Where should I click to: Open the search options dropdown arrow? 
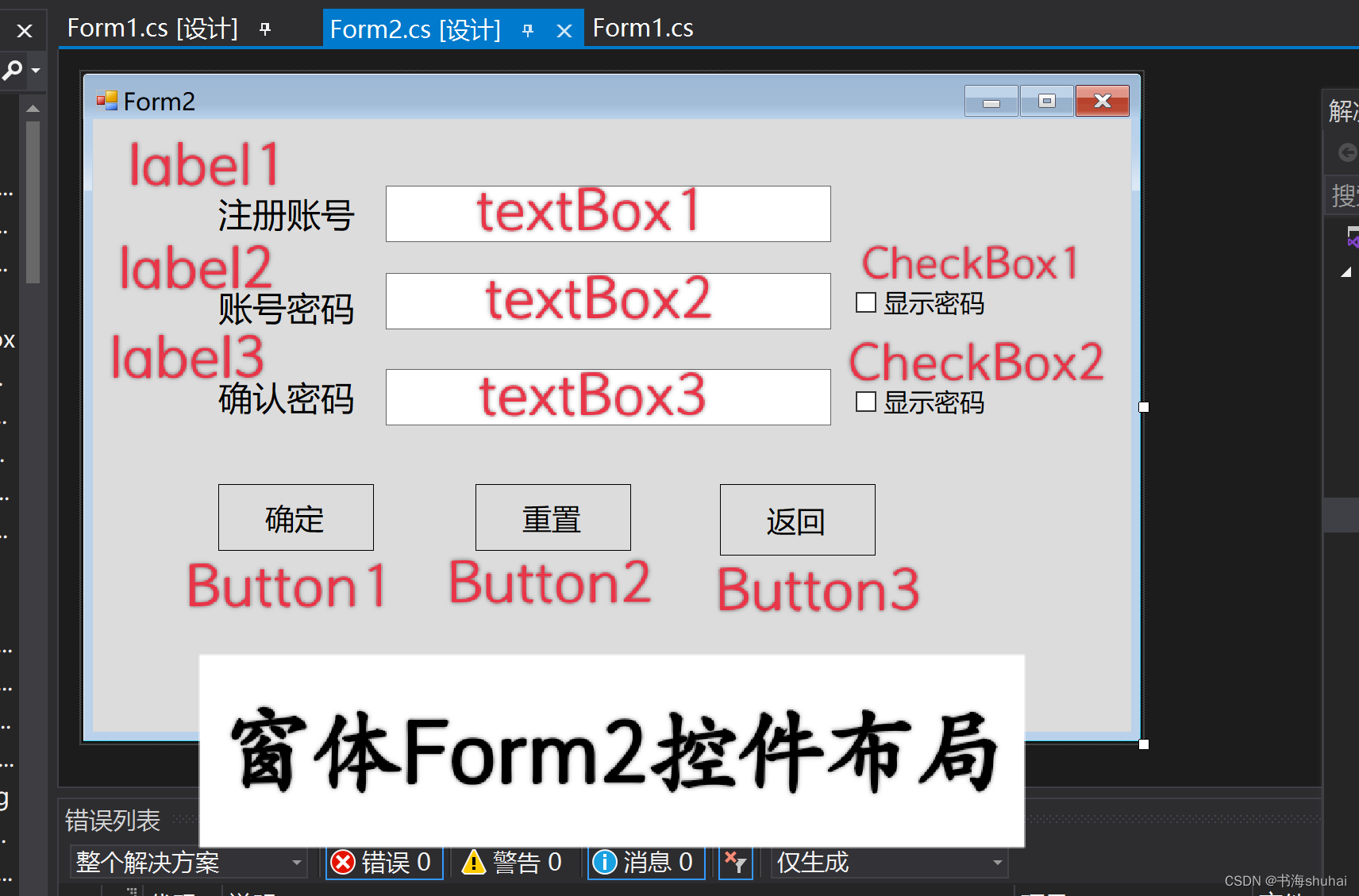coord(36,71)
